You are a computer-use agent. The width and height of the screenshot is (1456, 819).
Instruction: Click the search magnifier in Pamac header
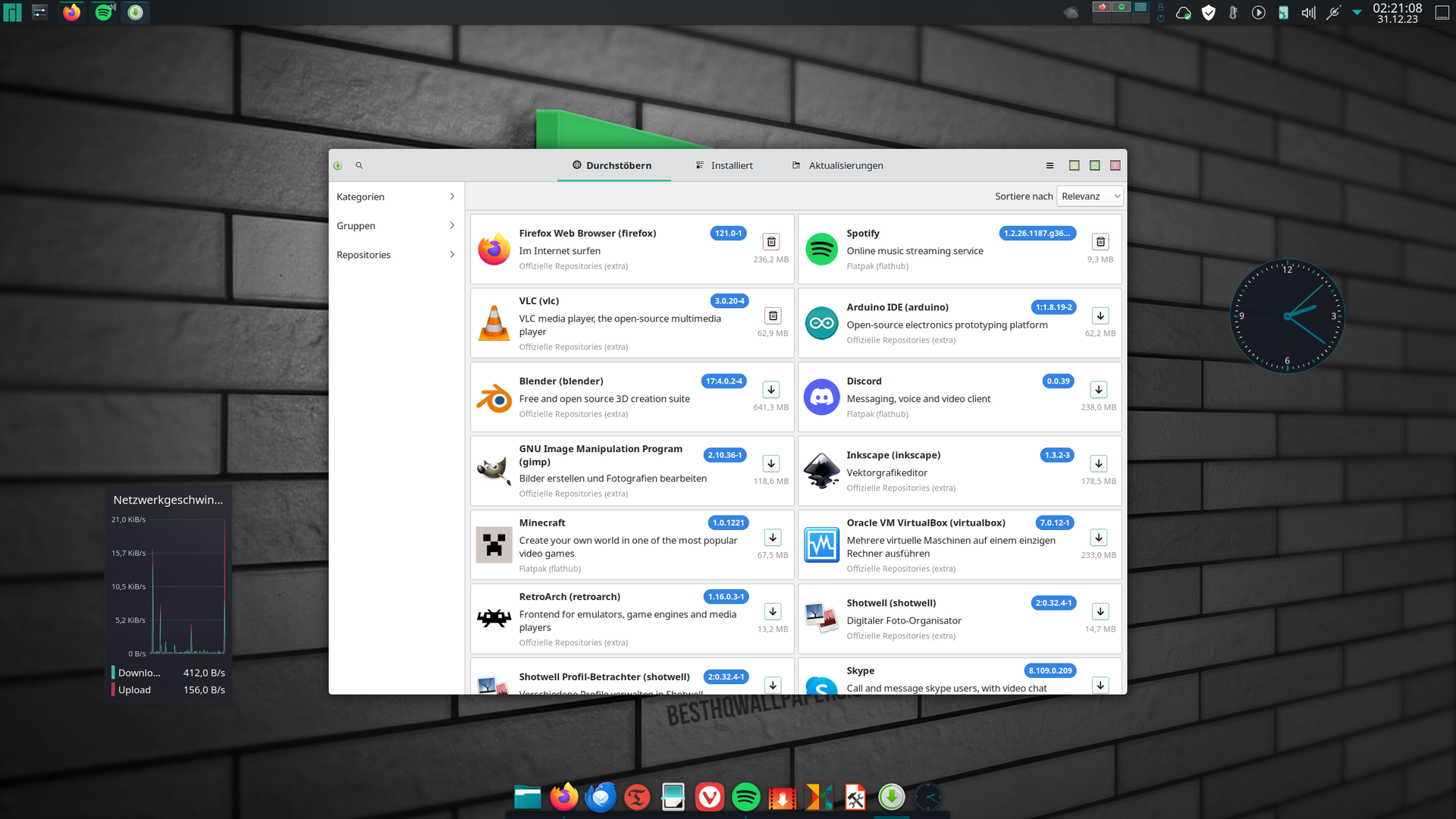pyautogui.click(x=359, y=165)
